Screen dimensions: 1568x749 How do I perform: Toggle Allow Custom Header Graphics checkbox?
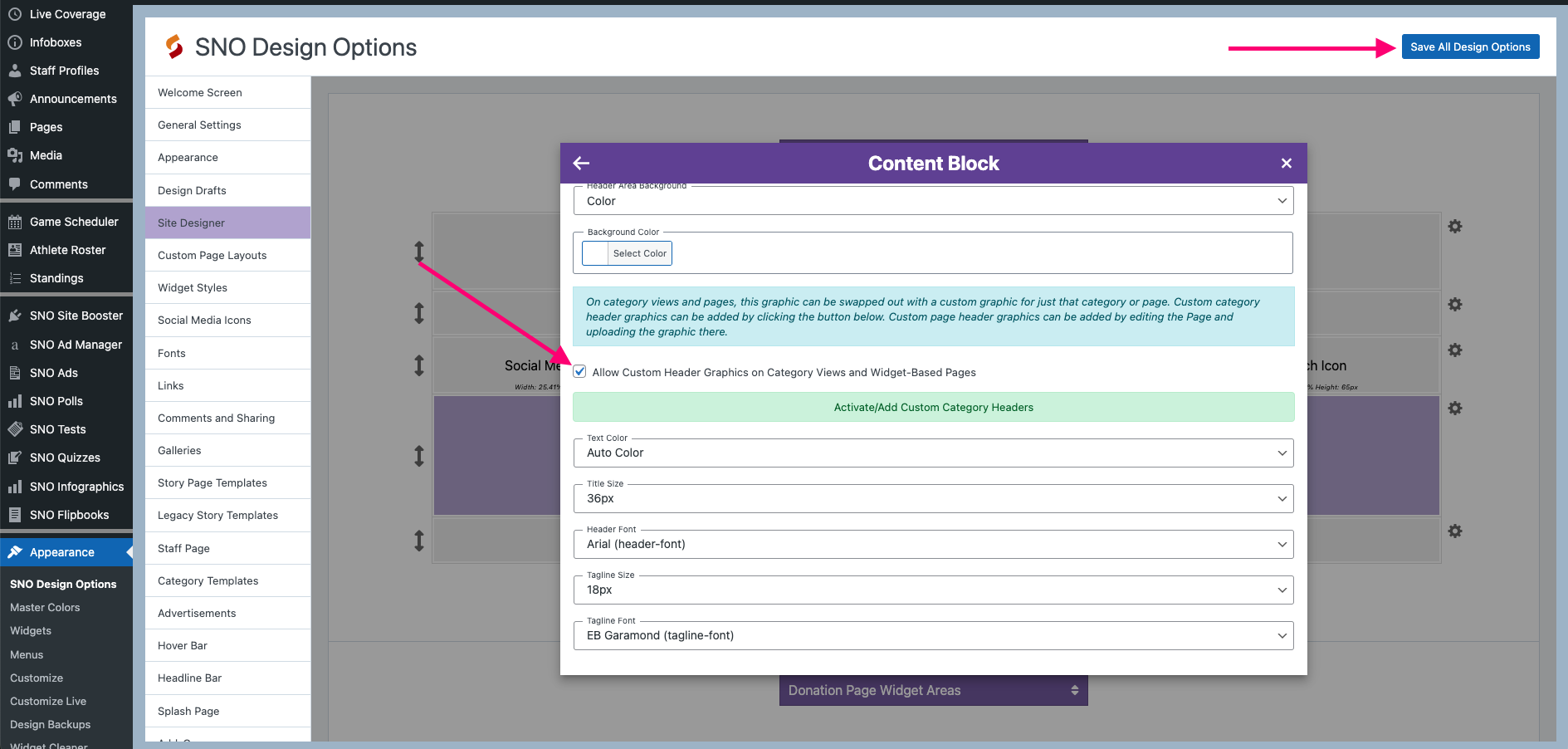coord(579,372)
